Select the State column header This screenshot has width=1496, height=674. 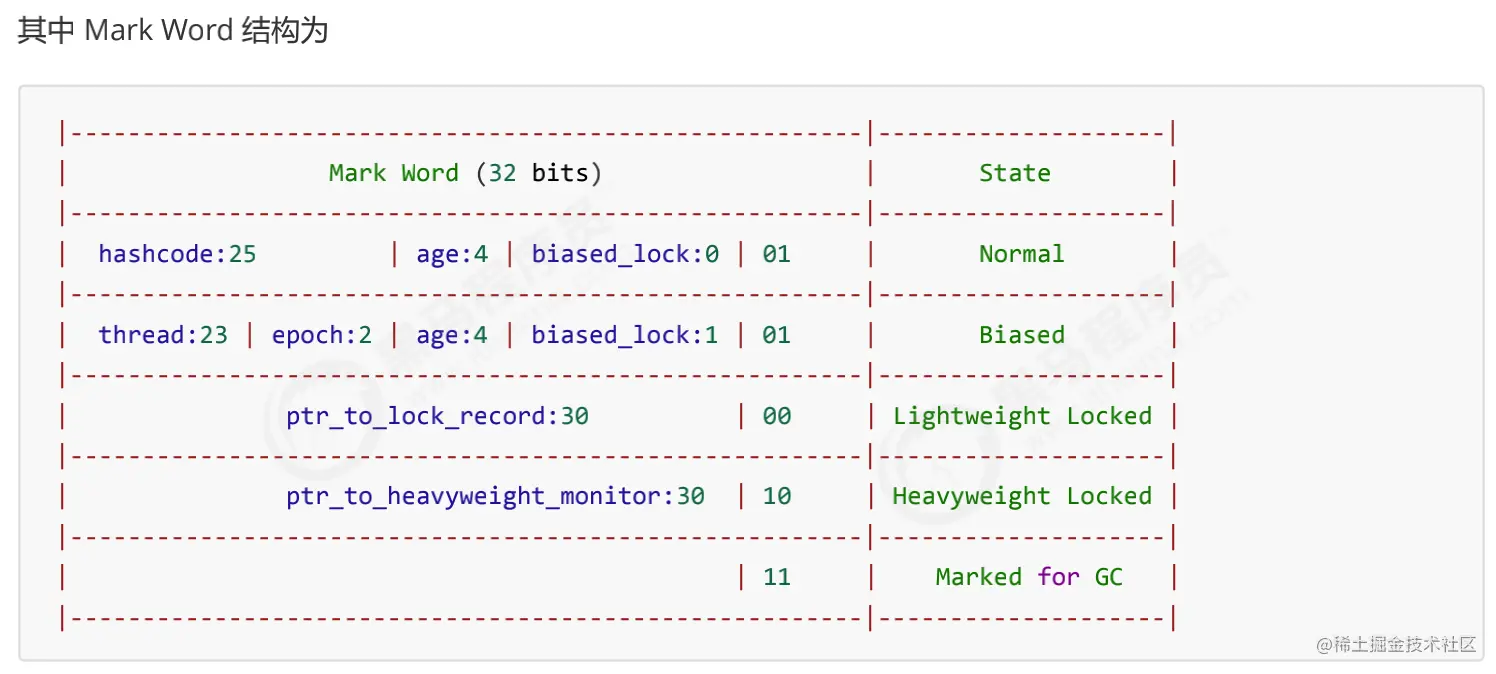tap(1014, 173)
